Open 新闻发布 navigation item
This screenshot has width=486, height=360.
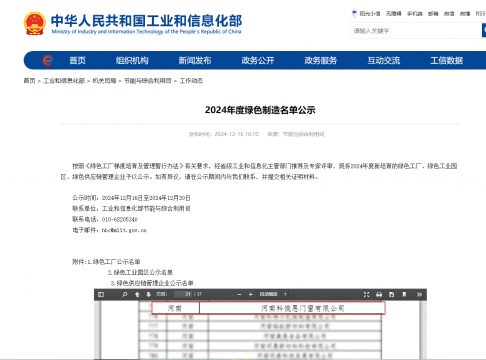(195, 60)
